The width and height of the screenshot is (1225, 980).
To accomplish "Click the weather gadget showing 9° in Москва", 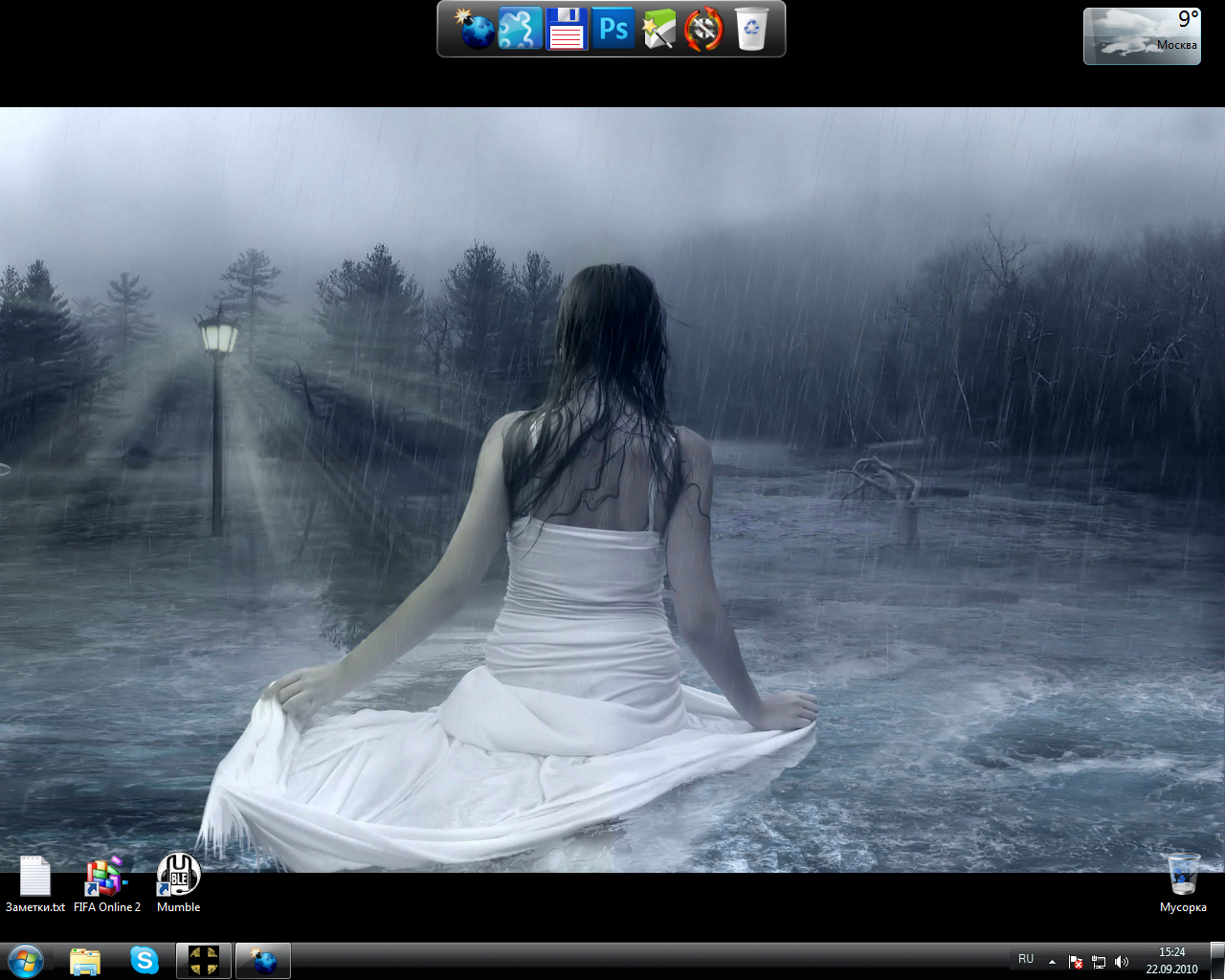I will [1142, 35].
